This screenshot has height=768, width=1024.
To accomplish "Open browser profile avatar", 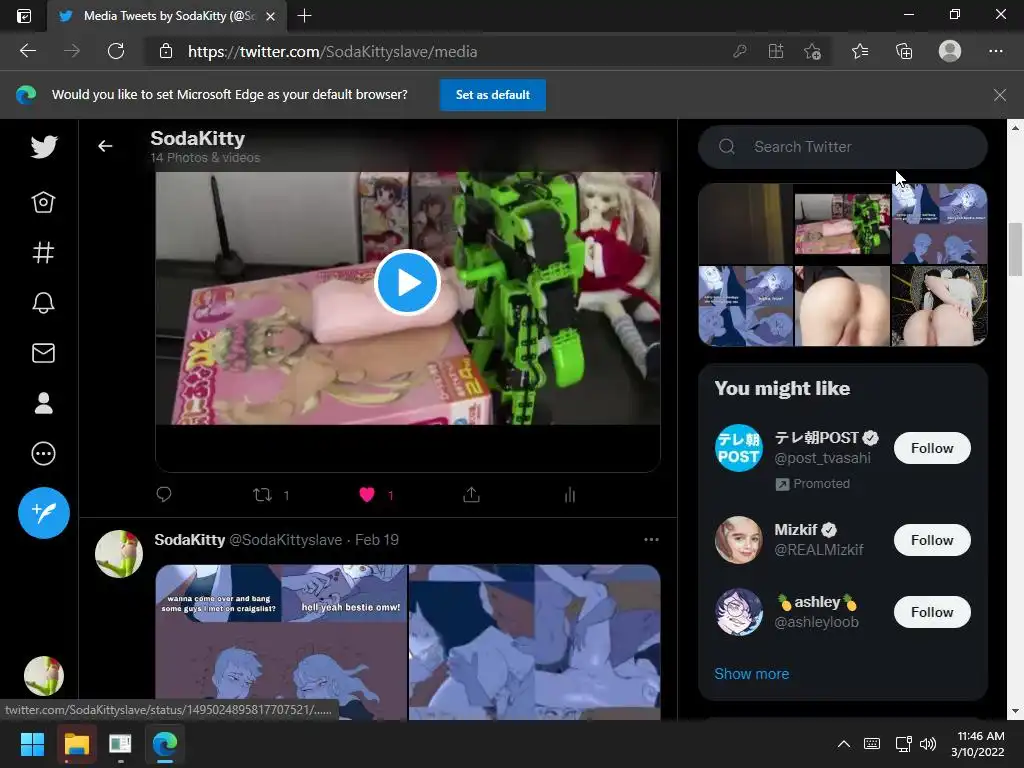I will pos(950,51).
